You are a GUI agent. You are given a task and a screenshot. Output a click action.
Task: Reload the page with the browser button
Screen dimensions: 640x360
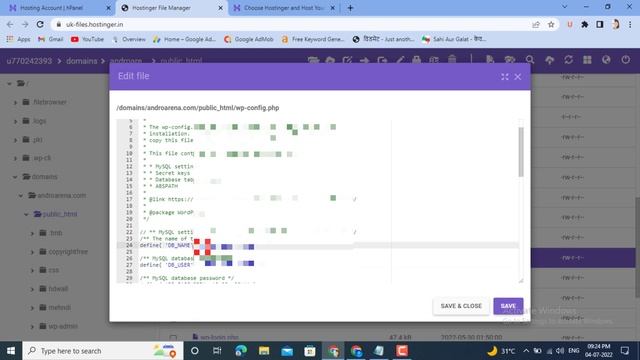(40, 24)
